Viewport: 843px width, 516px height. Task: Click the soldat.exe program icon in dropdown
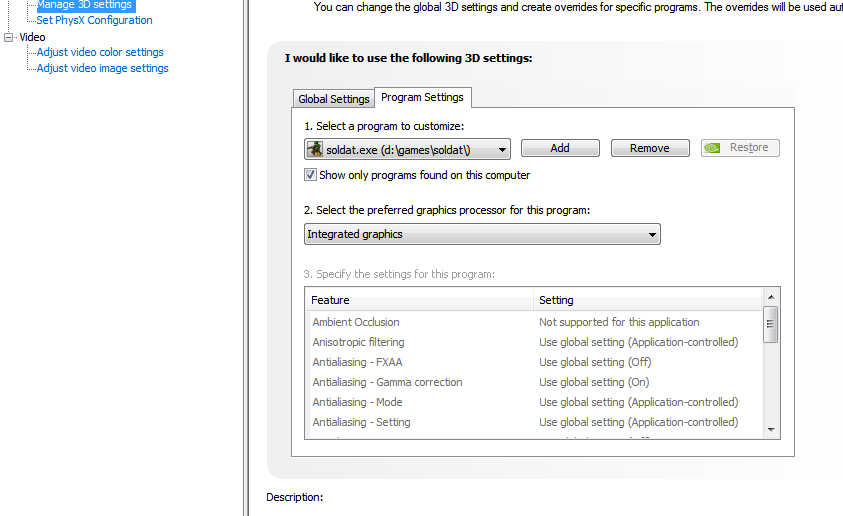(x=315, y=149)
